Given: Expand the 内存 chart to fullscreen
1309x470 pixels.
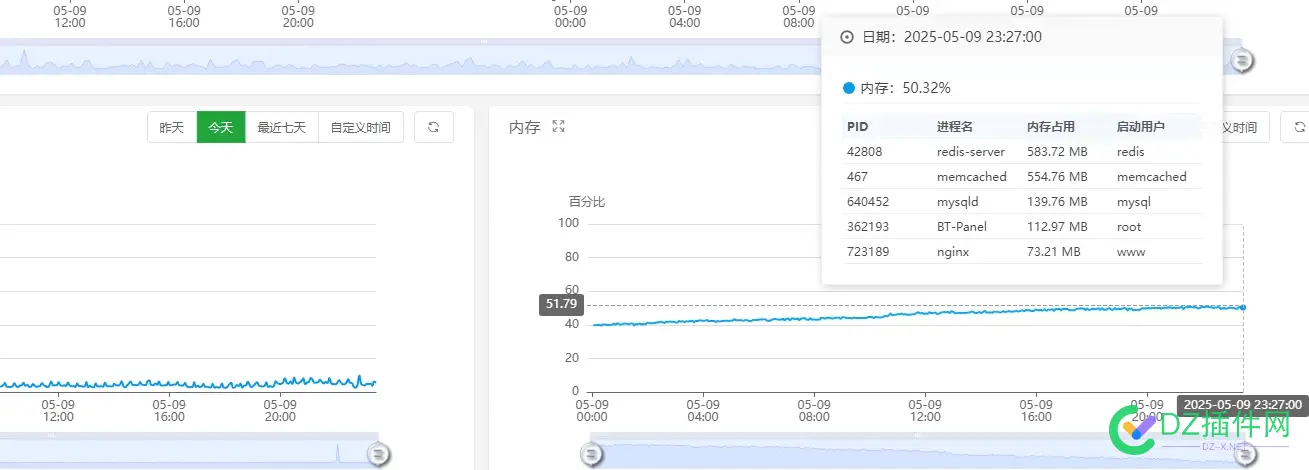Looking at the screenshot, I should pyautogui.click(x=559, y=127).
